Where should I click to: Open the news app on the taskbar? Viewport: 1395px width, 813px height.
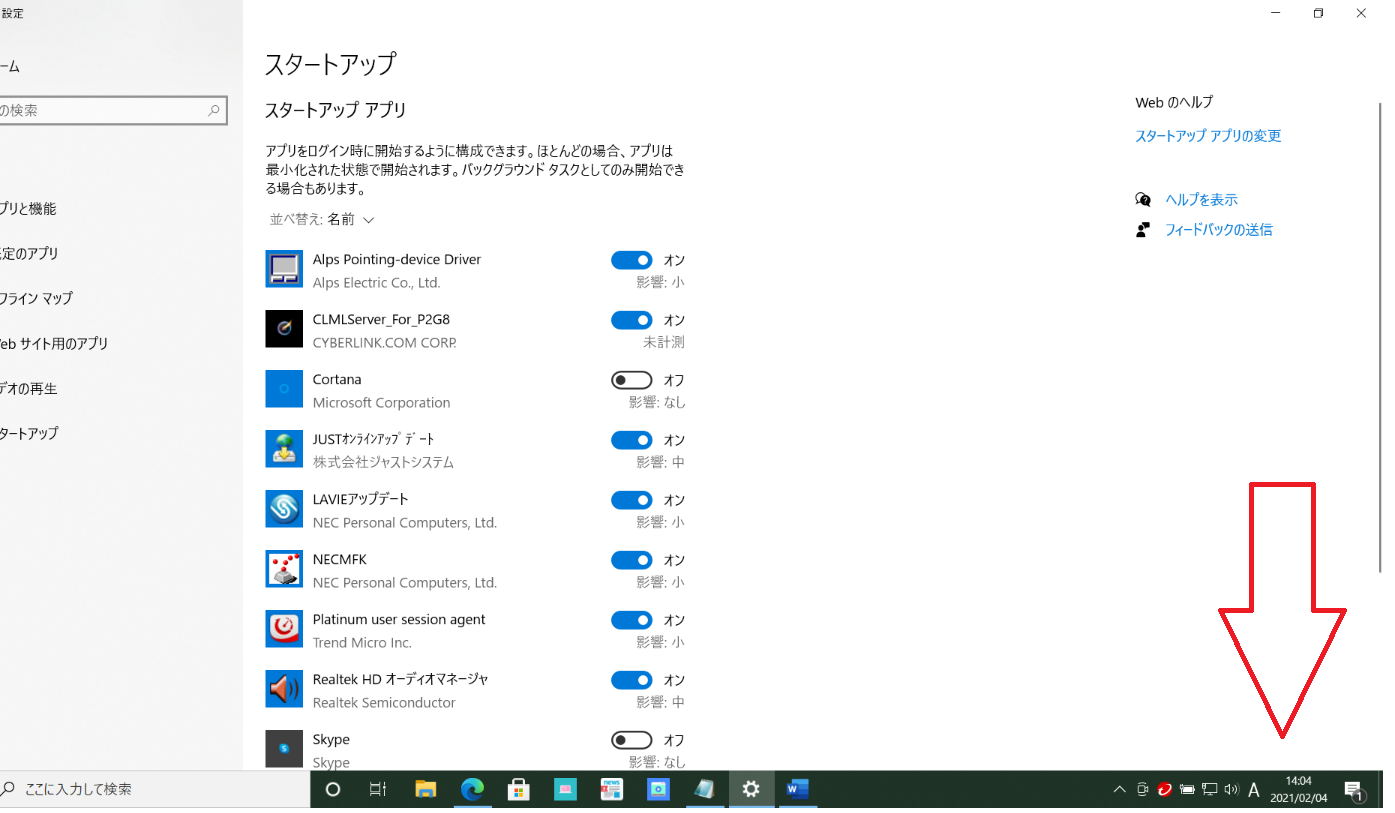pos(611,790)
